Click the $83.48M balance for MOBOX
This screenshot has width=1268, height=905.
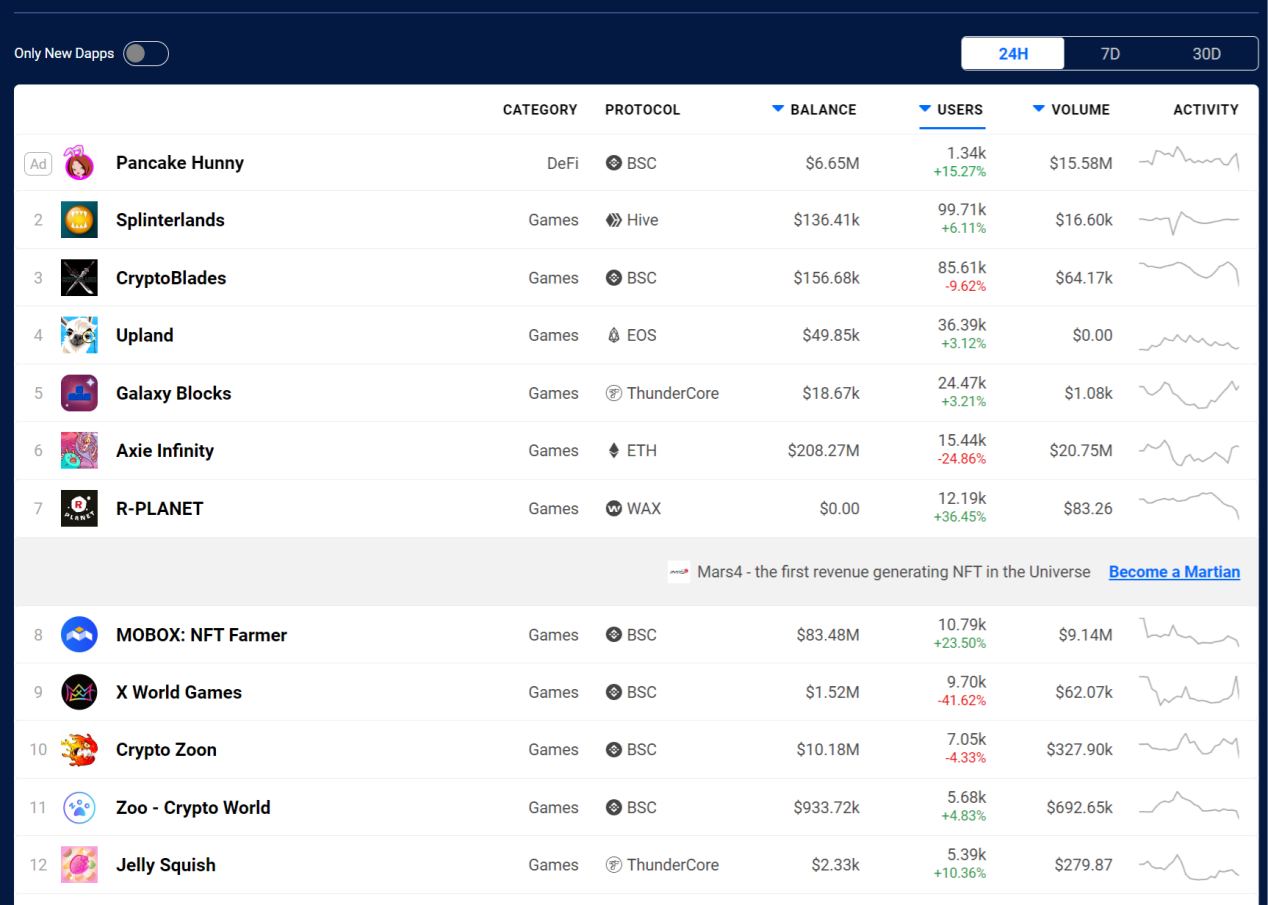pos(828,635)
